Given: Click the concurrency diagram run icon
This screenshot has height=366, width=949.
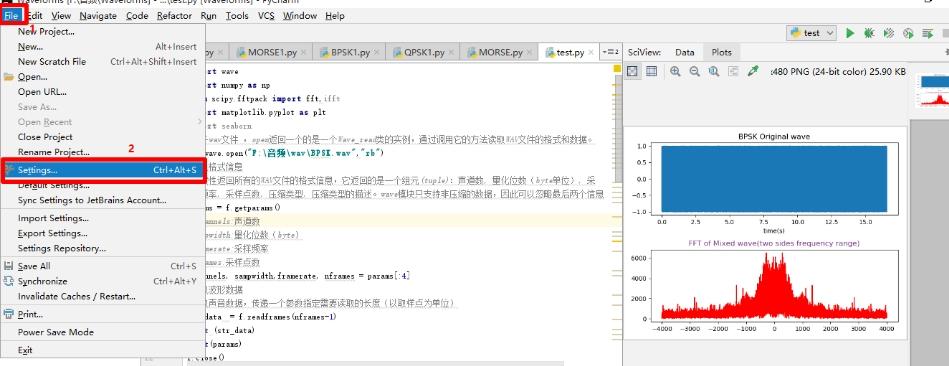Looking at the screenshot, I should click(x=927, y=33).
